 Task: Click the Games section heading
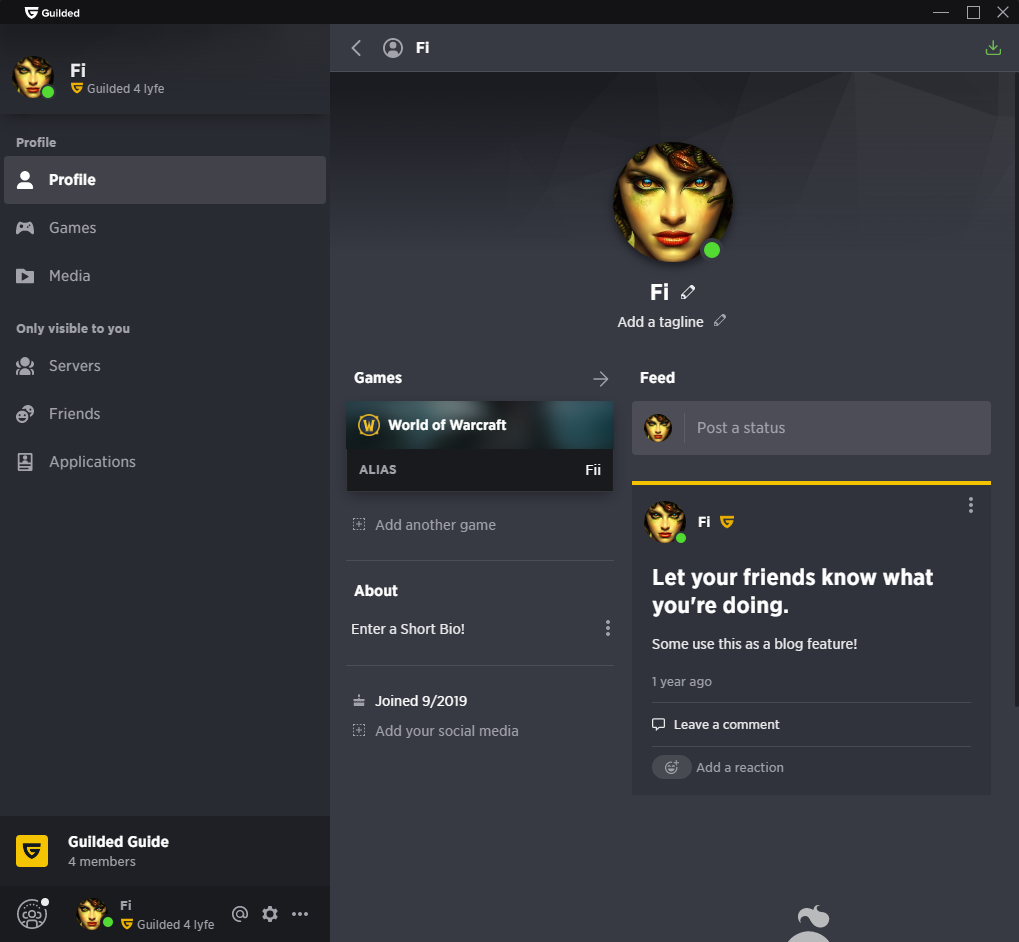[378, 378]
